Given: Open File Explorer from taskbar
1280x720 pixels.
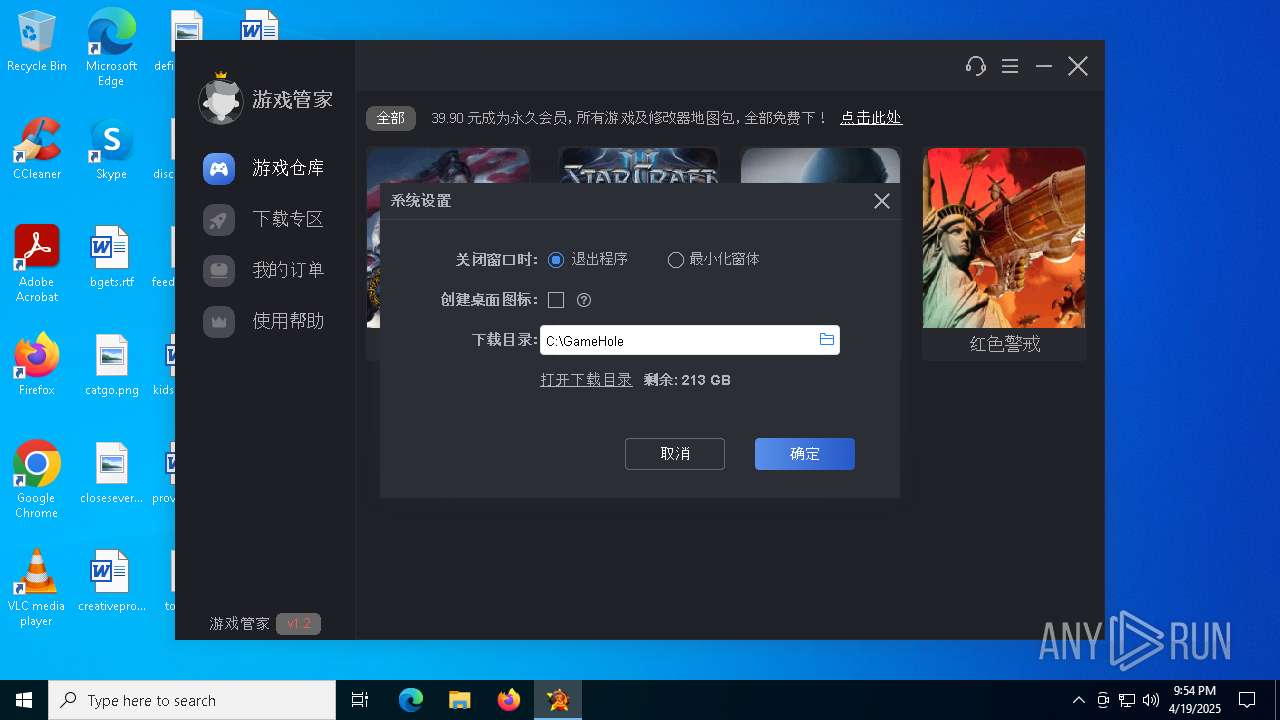Looking at the screenshot, I should pyautogui.click(x=459, y=700).
